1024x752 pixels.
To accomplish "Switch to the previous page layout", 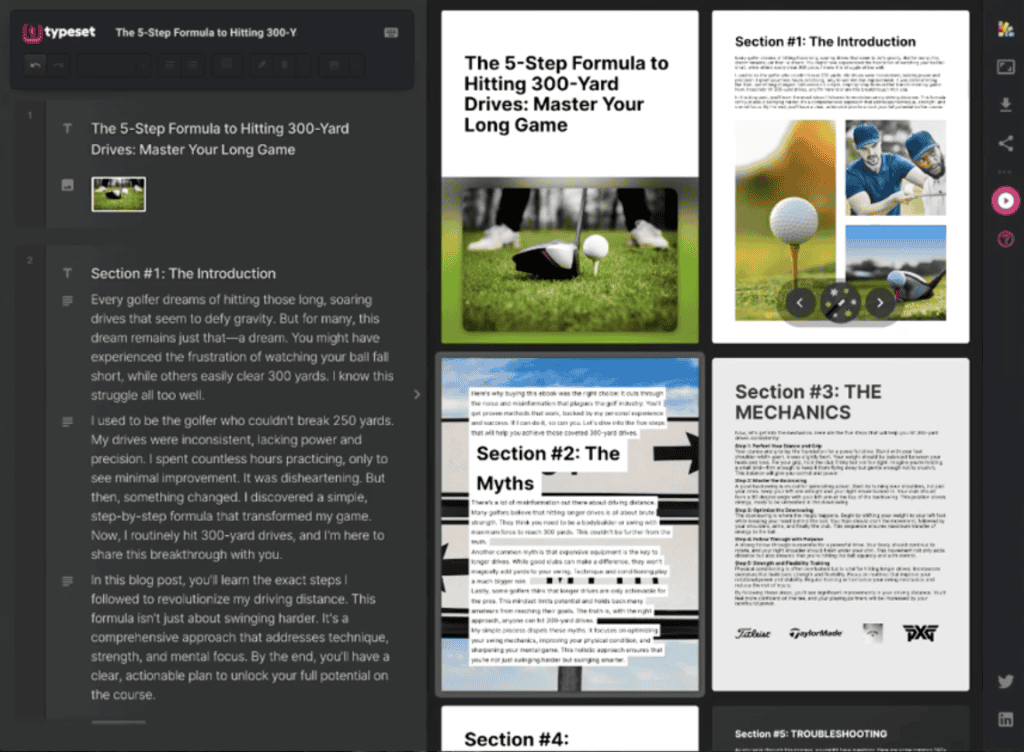I will (800, 301).
